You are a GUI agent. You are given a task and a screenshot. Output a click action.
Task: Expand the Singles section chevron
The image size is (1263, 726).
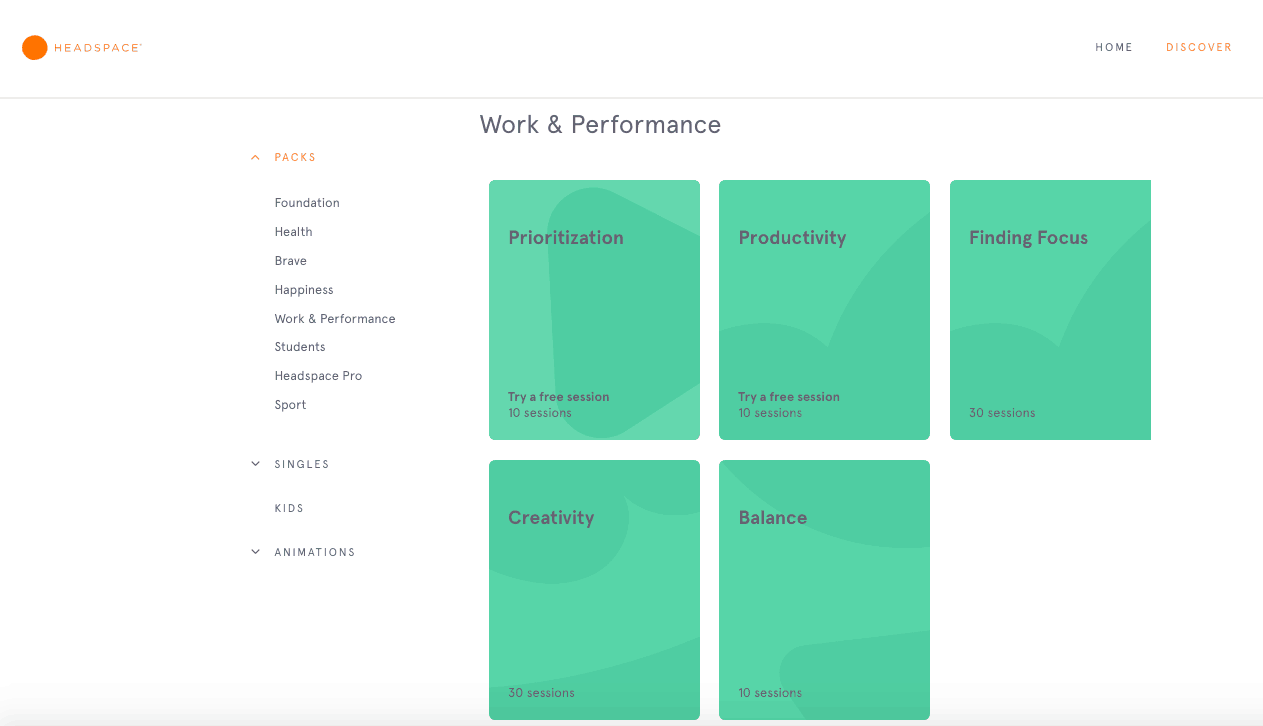(255, 464)
